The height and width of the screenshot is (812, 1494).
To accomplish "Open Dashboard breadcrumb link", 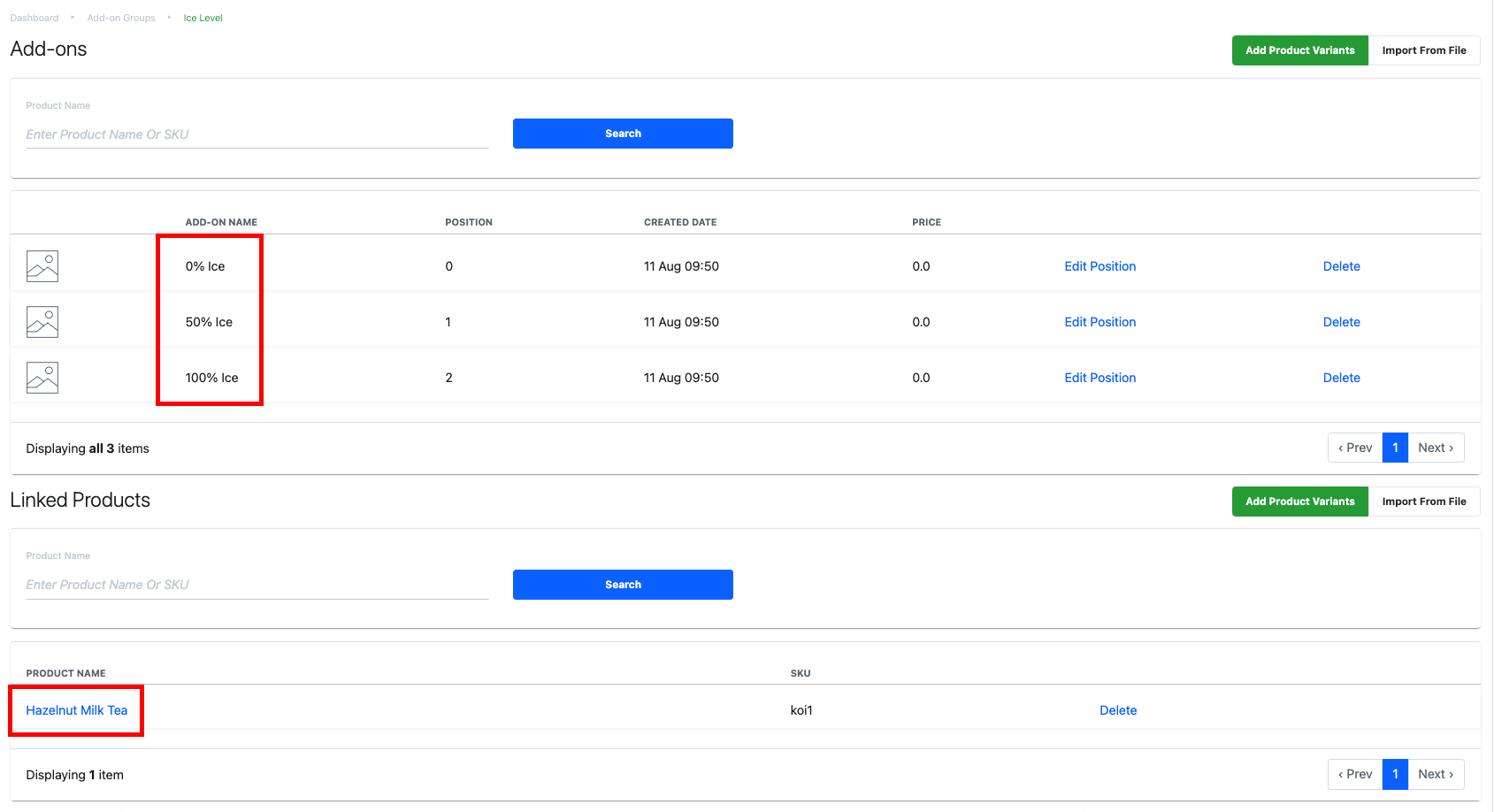I will pos(34,18).
